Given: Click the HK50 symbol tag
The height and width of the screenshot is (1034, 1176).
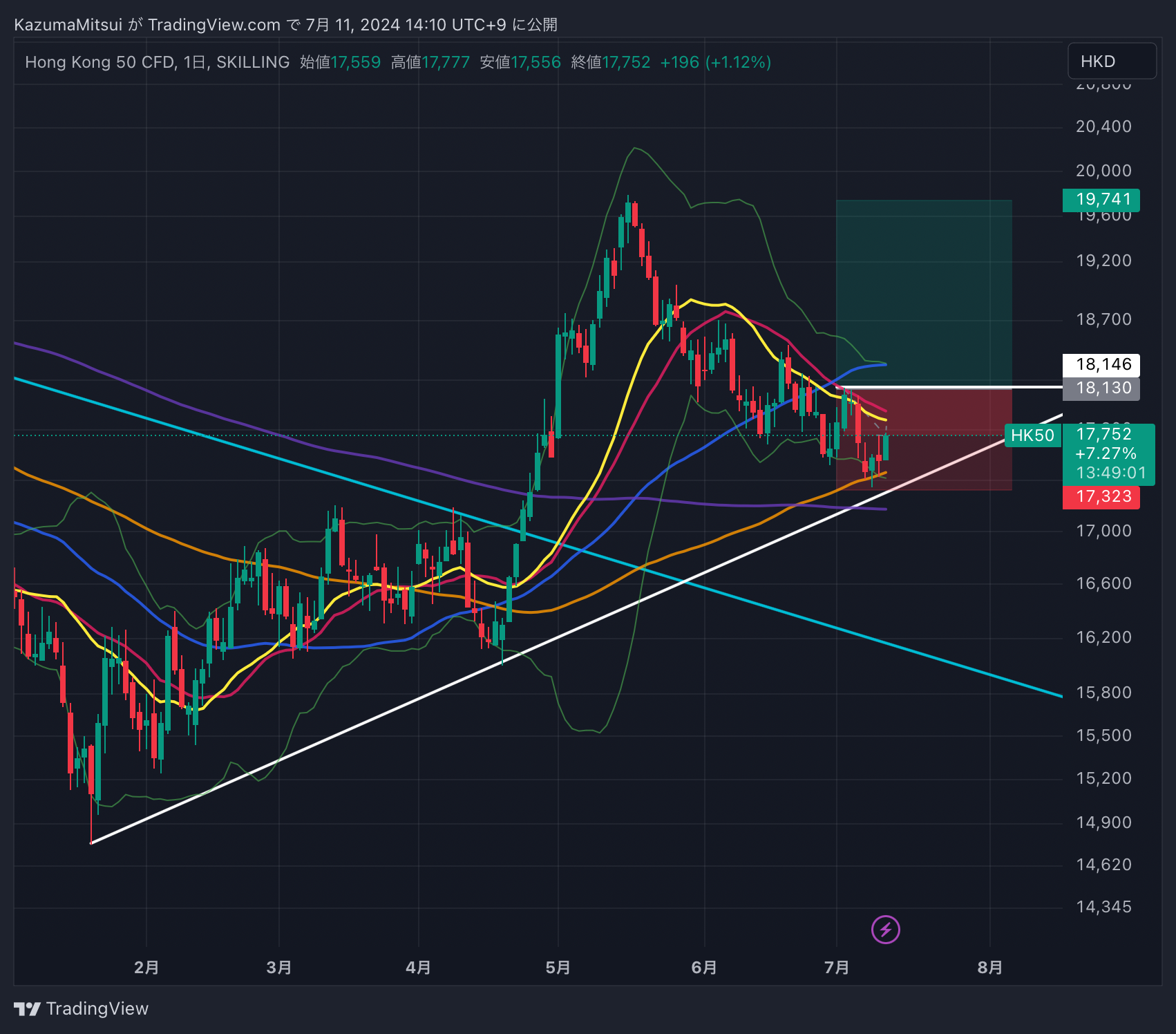Looking at the screenshot, I should tap(1032, 435).
